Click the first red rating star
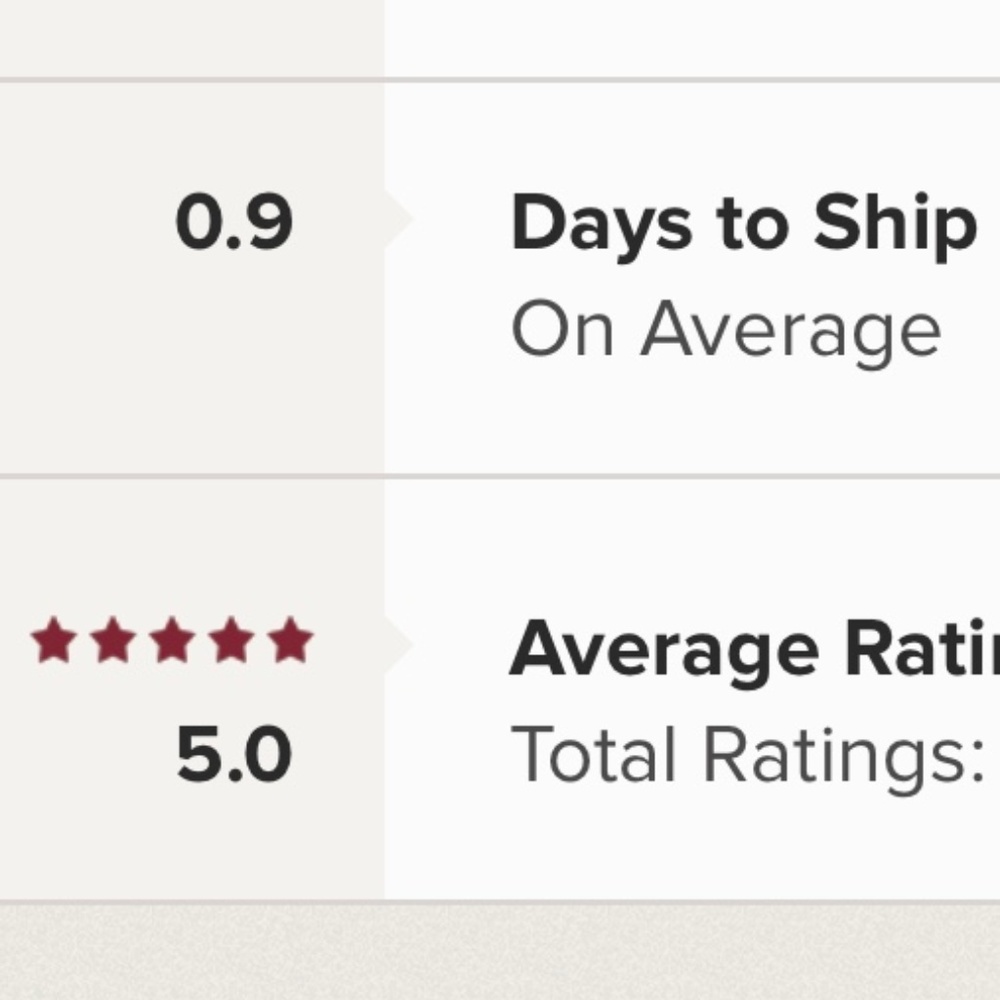 pos(54,640)
